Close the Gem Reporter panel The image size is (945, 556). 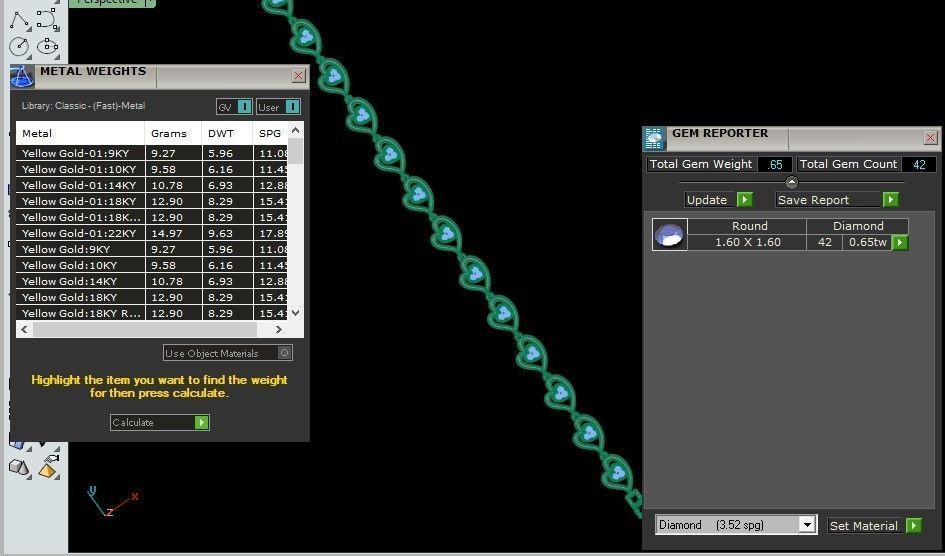tap(930, 137)
